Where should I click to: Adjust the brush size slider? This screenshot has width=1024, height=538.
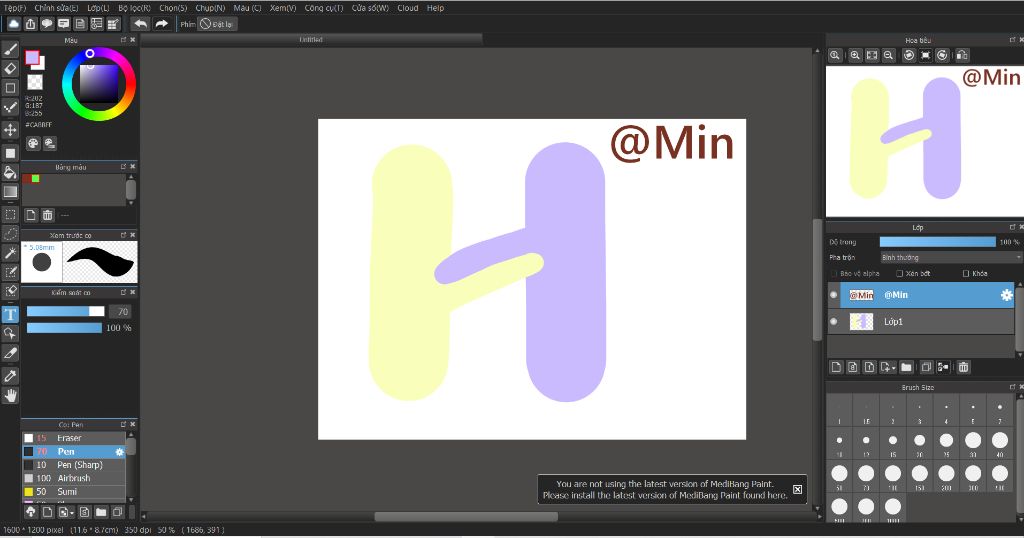(65, 311)
